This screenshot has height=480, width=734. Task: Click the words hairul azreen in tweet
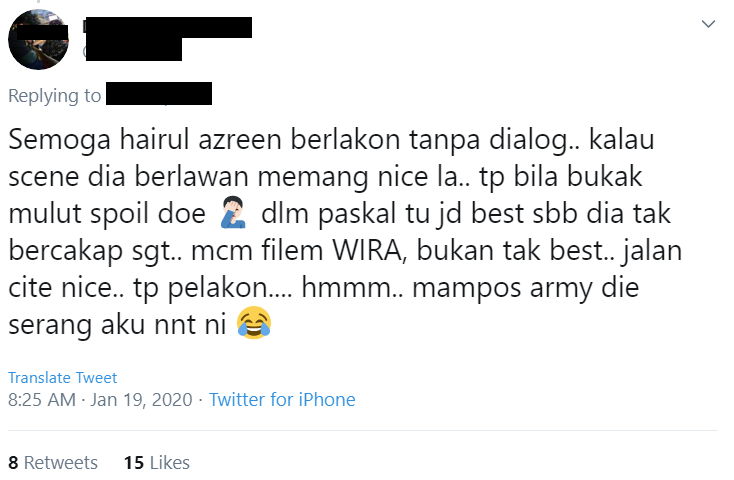click(199, 139)
